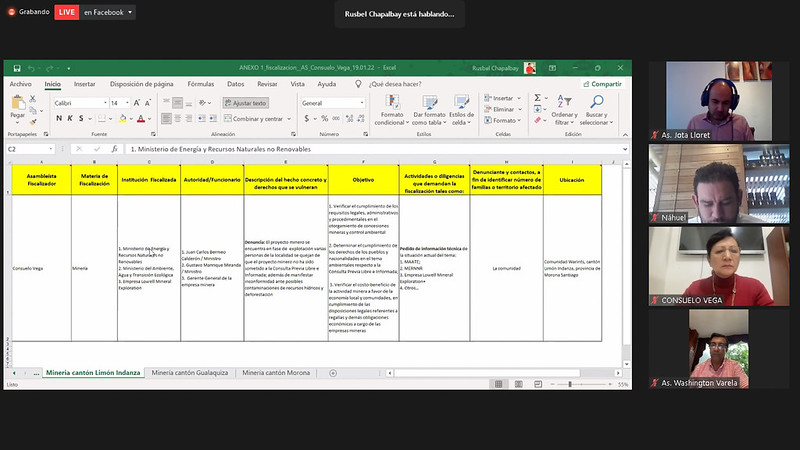The width and height of the screenshot is (800, 450).
Task: Switch to Disposición de página tab
Action: 141,84
